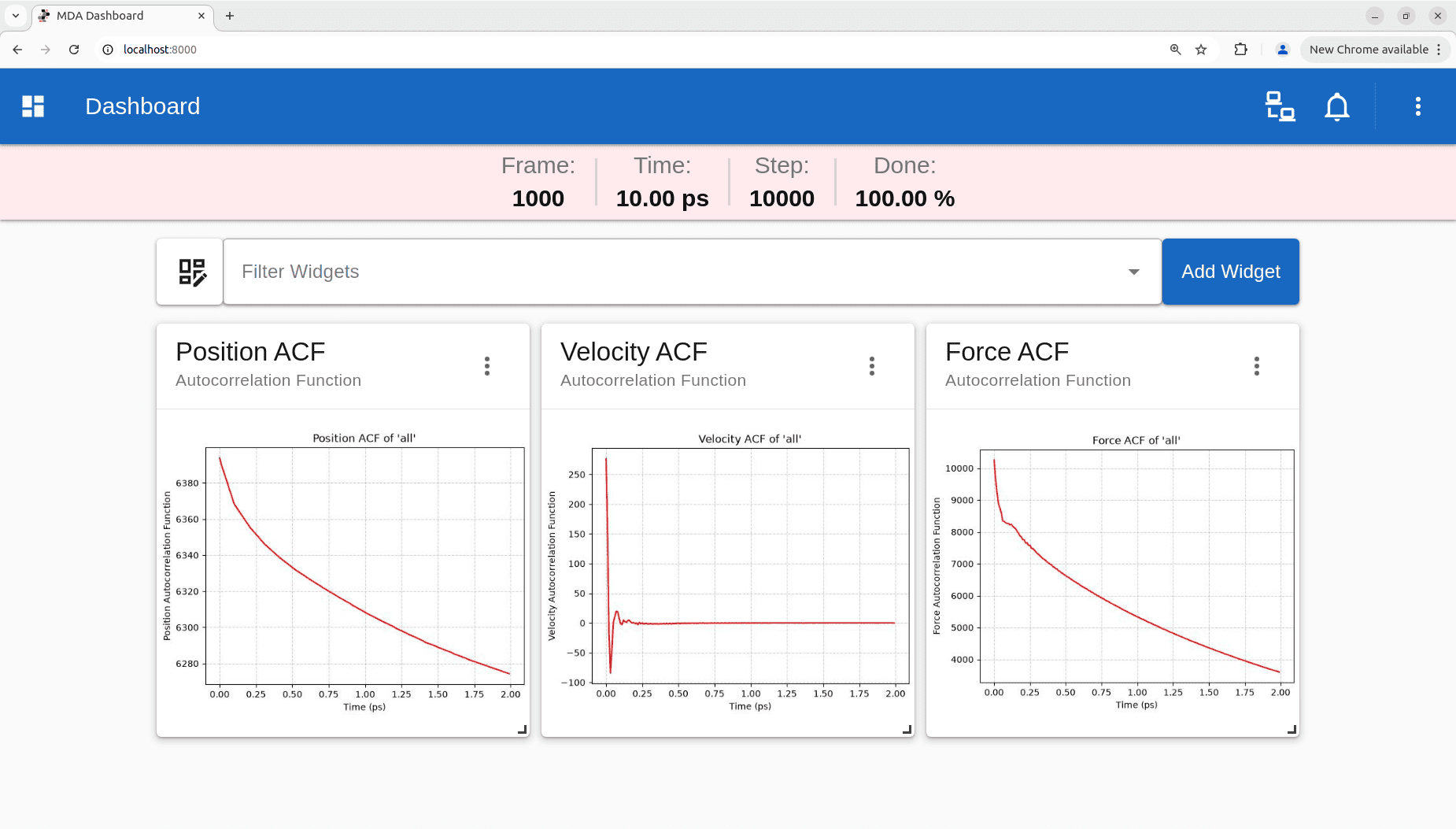
Task: Open Force ACF widget options menu
Action: (1257, 366)
